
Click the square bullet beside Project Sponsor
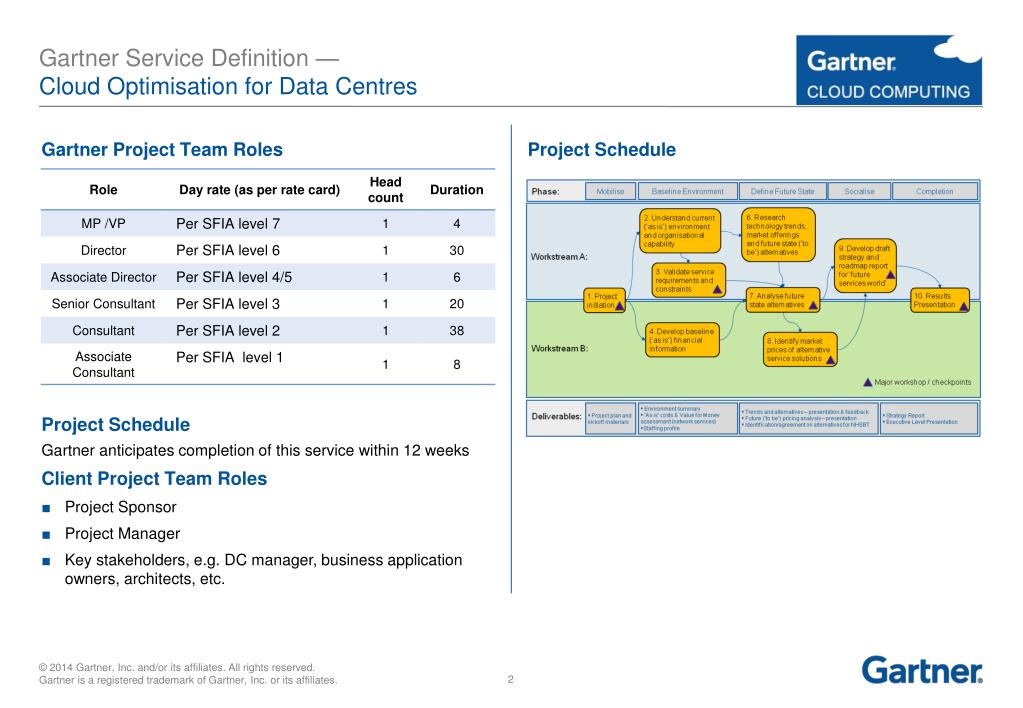tap(46, 508)
